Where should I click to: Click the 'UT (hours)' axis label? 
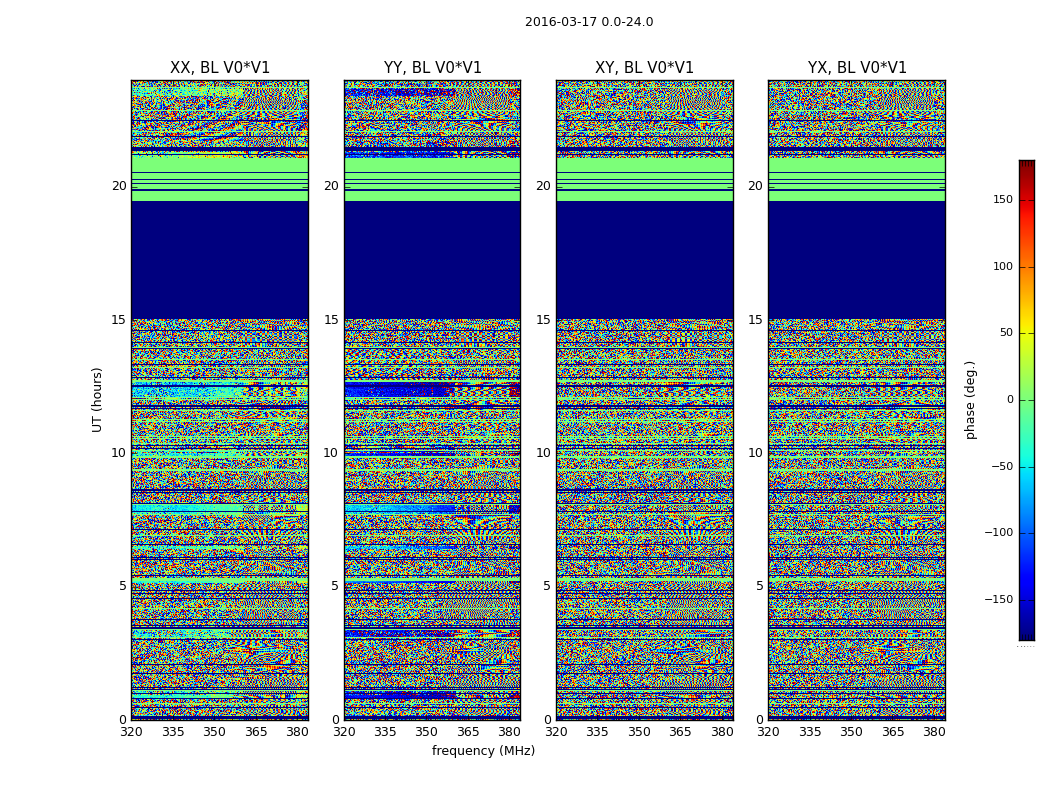click(97, 400)
